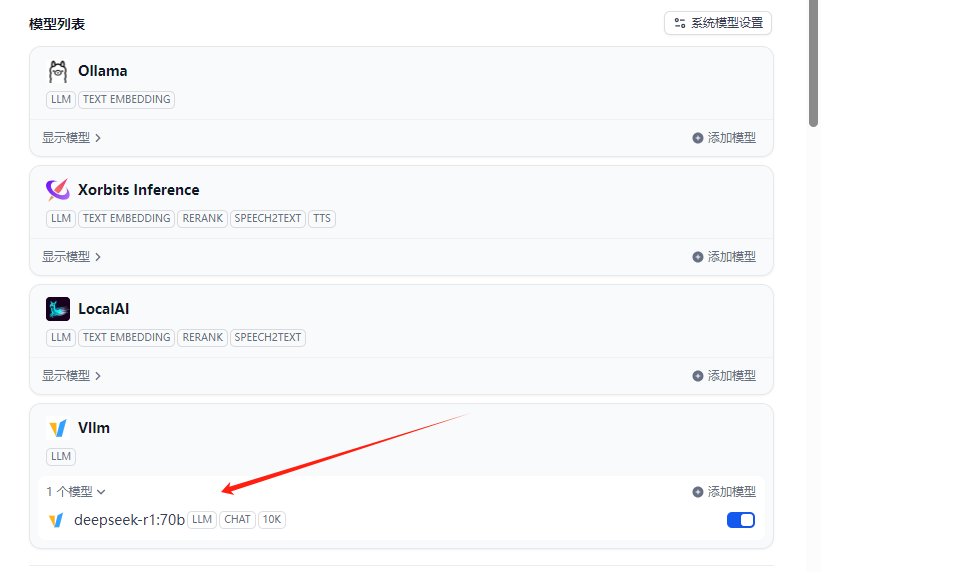
Task: Click 添加模型 for LocalAI
Action: (724, 376)
